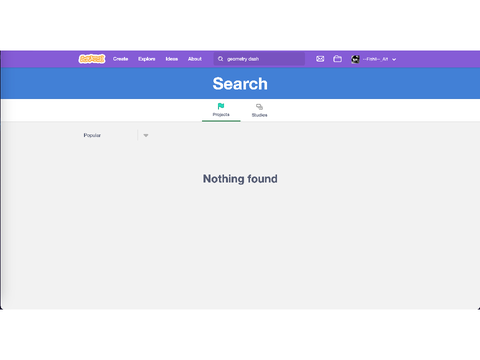Click the account username in the navbar
Viewport: 480px width, 360px height.
coord(375,59)
